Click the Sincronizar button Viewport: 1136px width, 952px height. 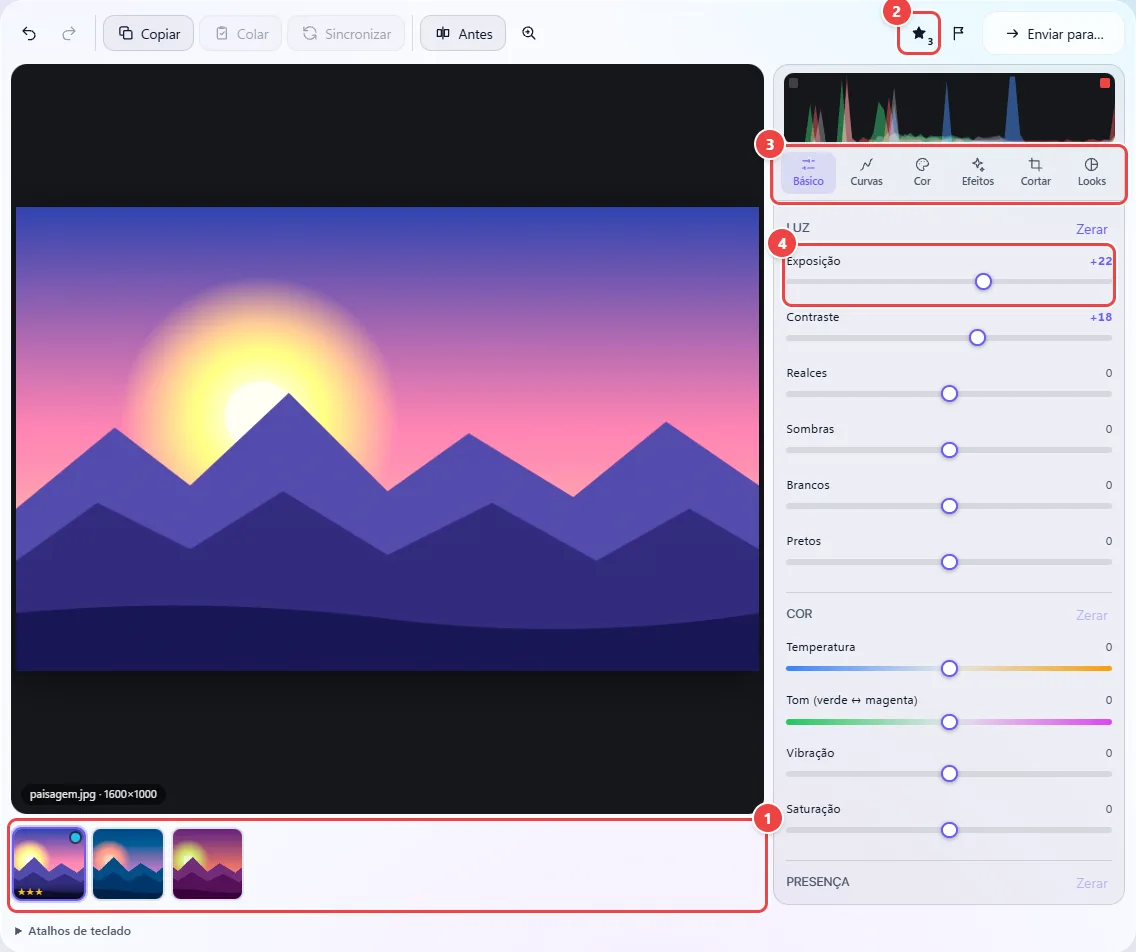346,33
